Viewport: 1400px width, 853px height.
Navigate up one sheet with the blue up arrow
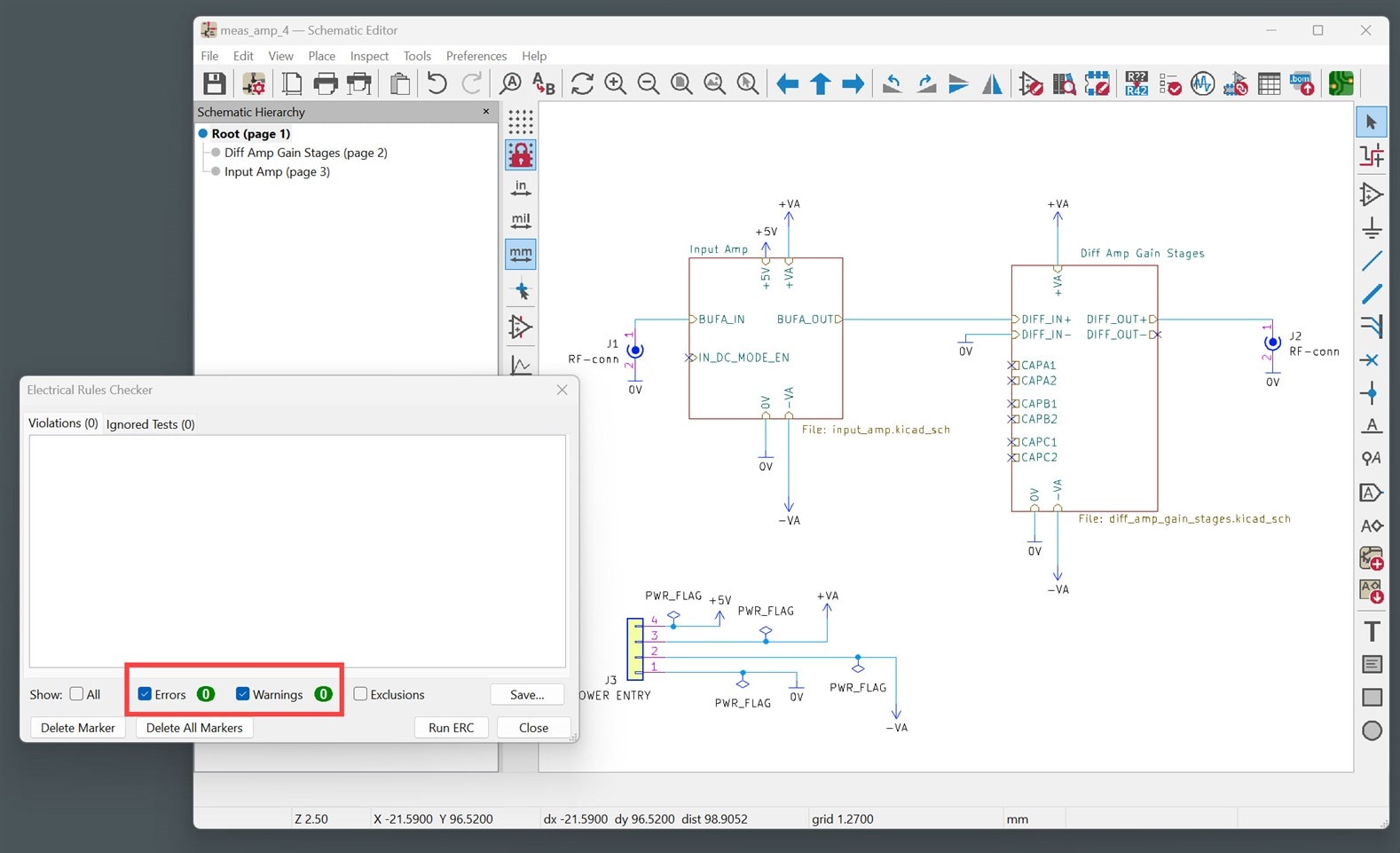pyautogui.click(x=821, y=83)
